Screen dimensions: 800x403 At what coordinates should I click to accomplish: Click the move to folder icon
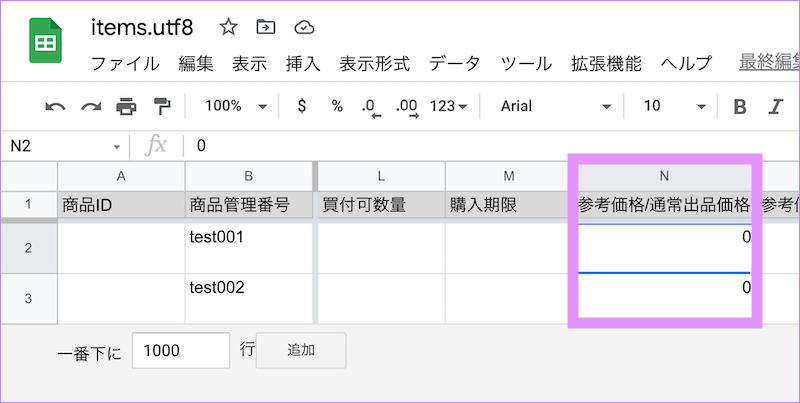coord(266,27)
